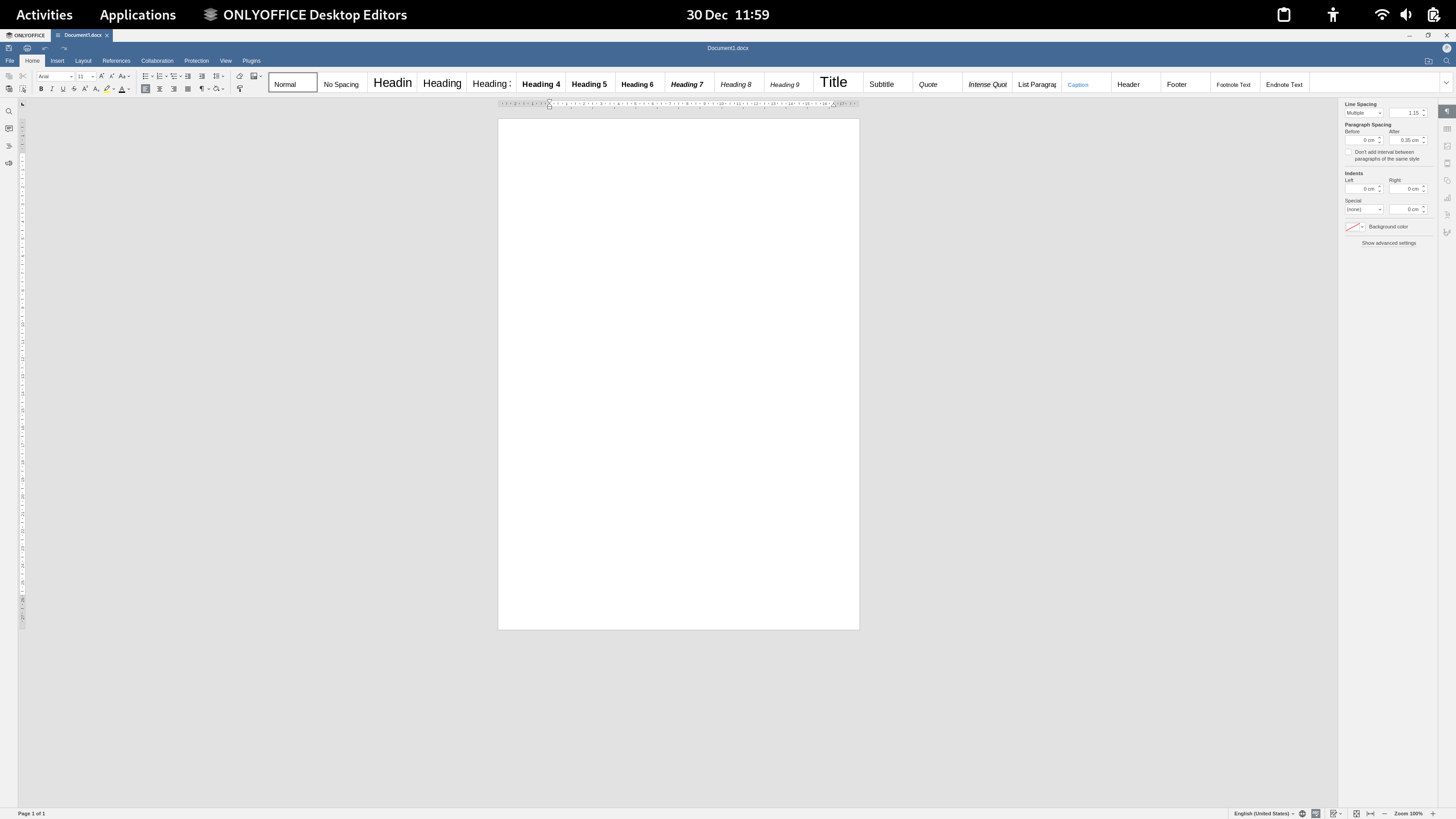Apply the Heading 4 style

tap(541, 84)
